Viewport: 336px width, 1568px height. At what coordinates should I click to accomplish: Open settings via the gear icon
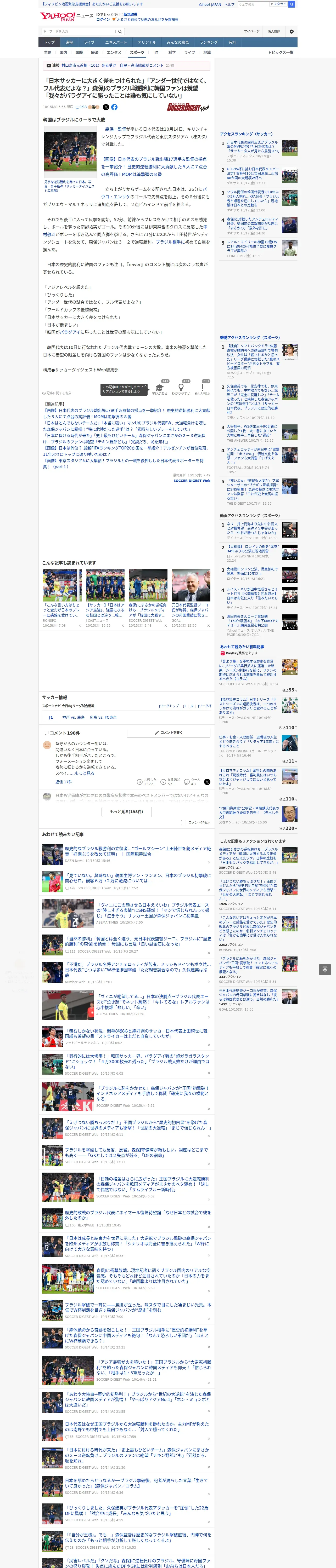[292, 32]
